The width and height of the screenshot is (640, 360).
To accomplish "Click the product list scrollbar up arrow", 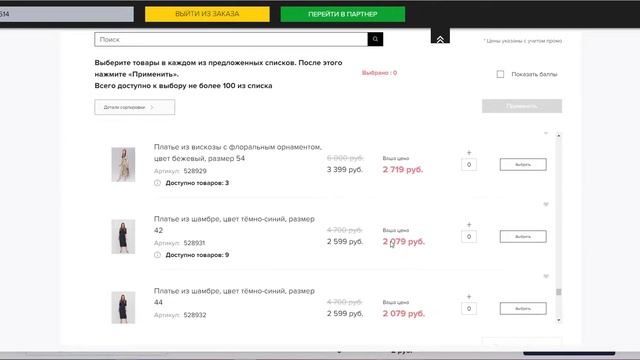I will (559, 135).
